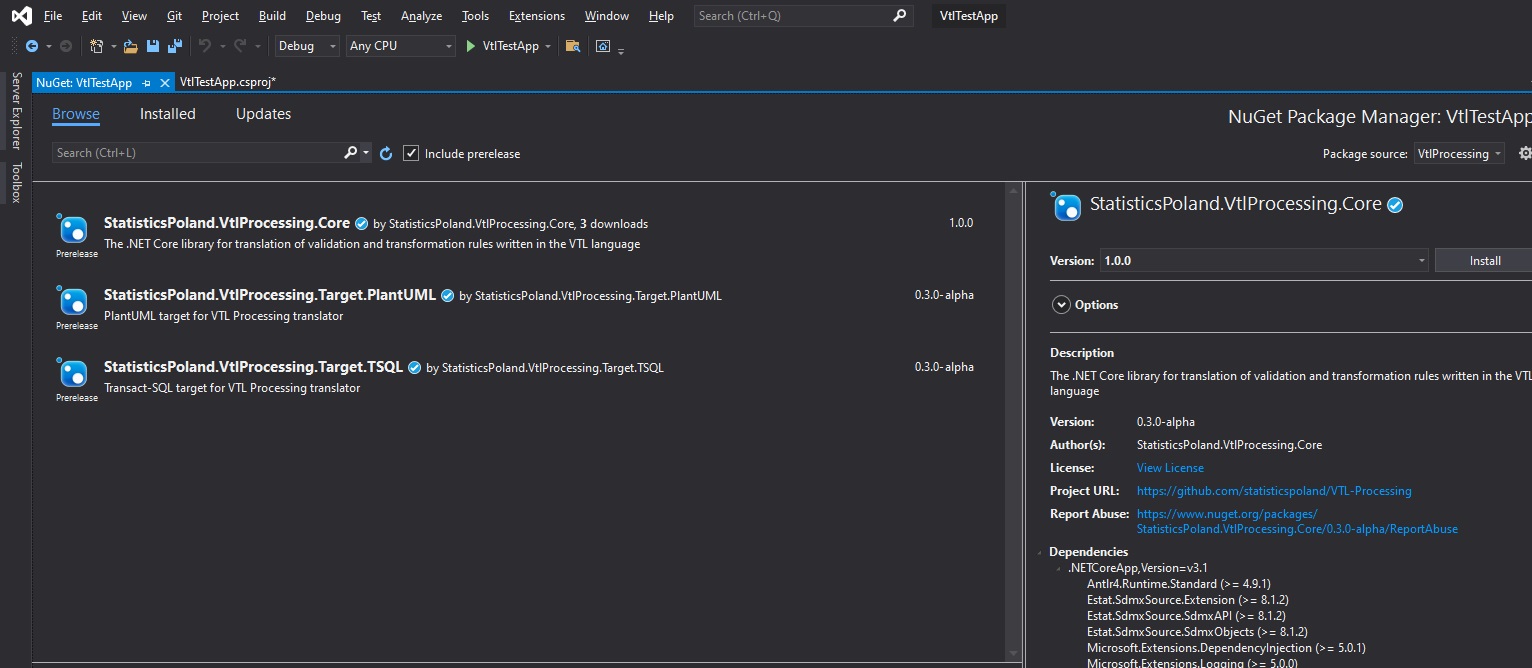Screen dimensions: 1532x668
Task: Switch to the Installed tab
Action: tap(167, 114)
